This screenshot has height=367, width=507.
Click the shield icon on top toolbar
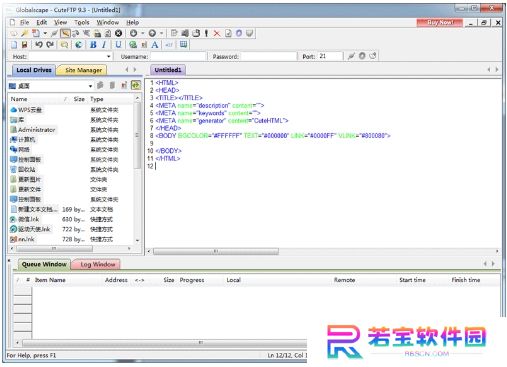250,33
